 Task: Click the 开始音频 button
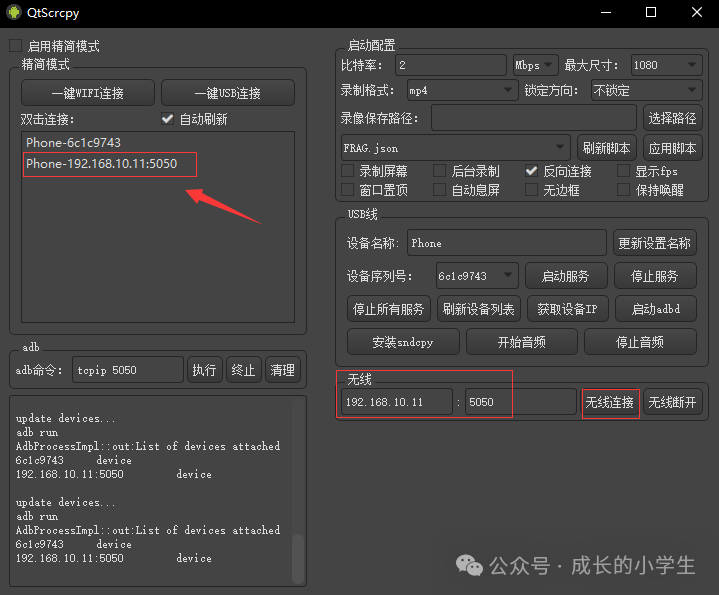point(521,342)
